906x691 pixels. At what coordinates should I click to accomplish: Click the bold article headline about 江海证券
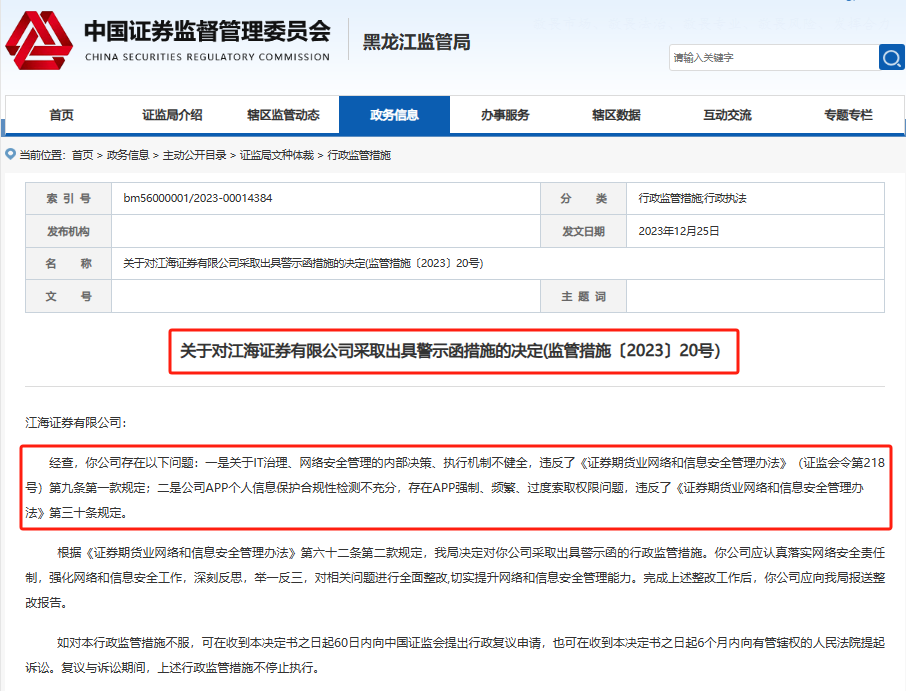(450, 351)
